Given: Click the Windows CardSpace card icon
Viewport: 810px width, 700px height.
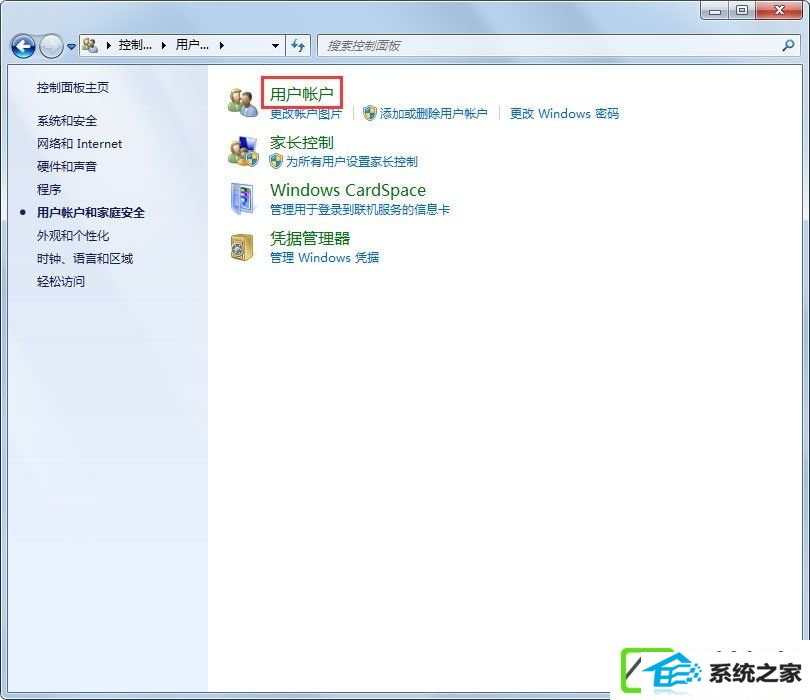Looking at the screenshot, I should coord(243,199).
